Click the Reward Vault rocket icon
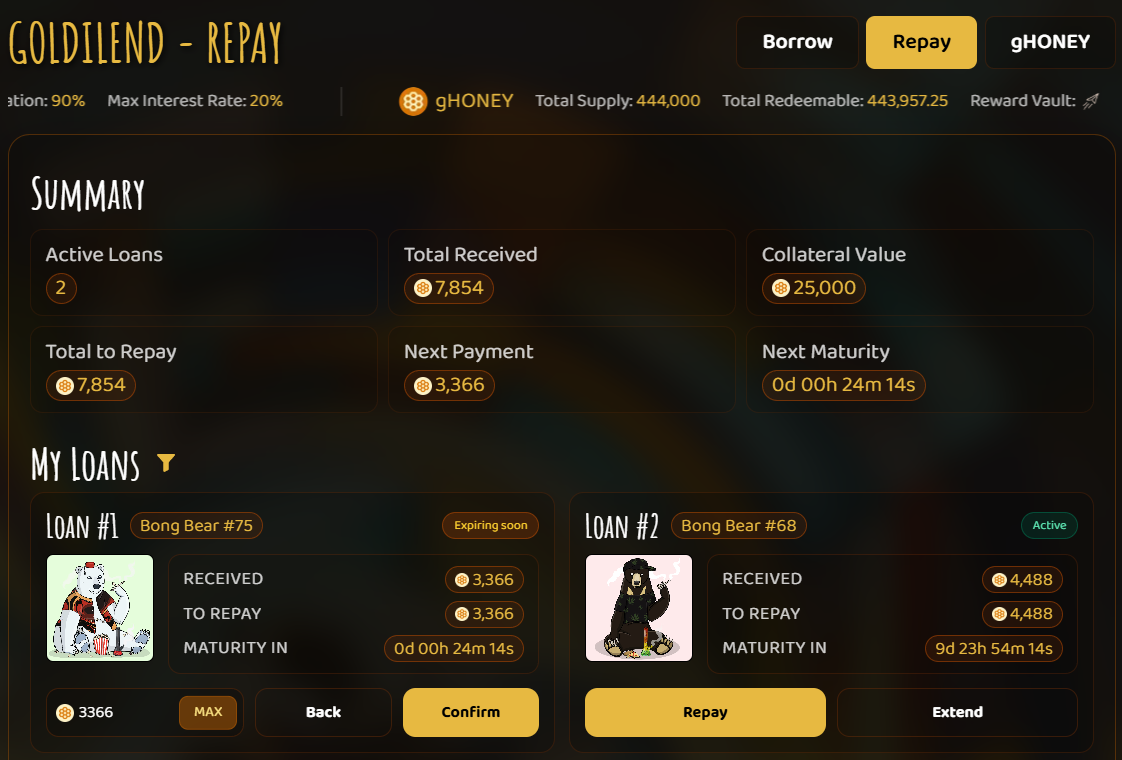Viewport: 1122px width, 760px height. (x=1092, y=101)
